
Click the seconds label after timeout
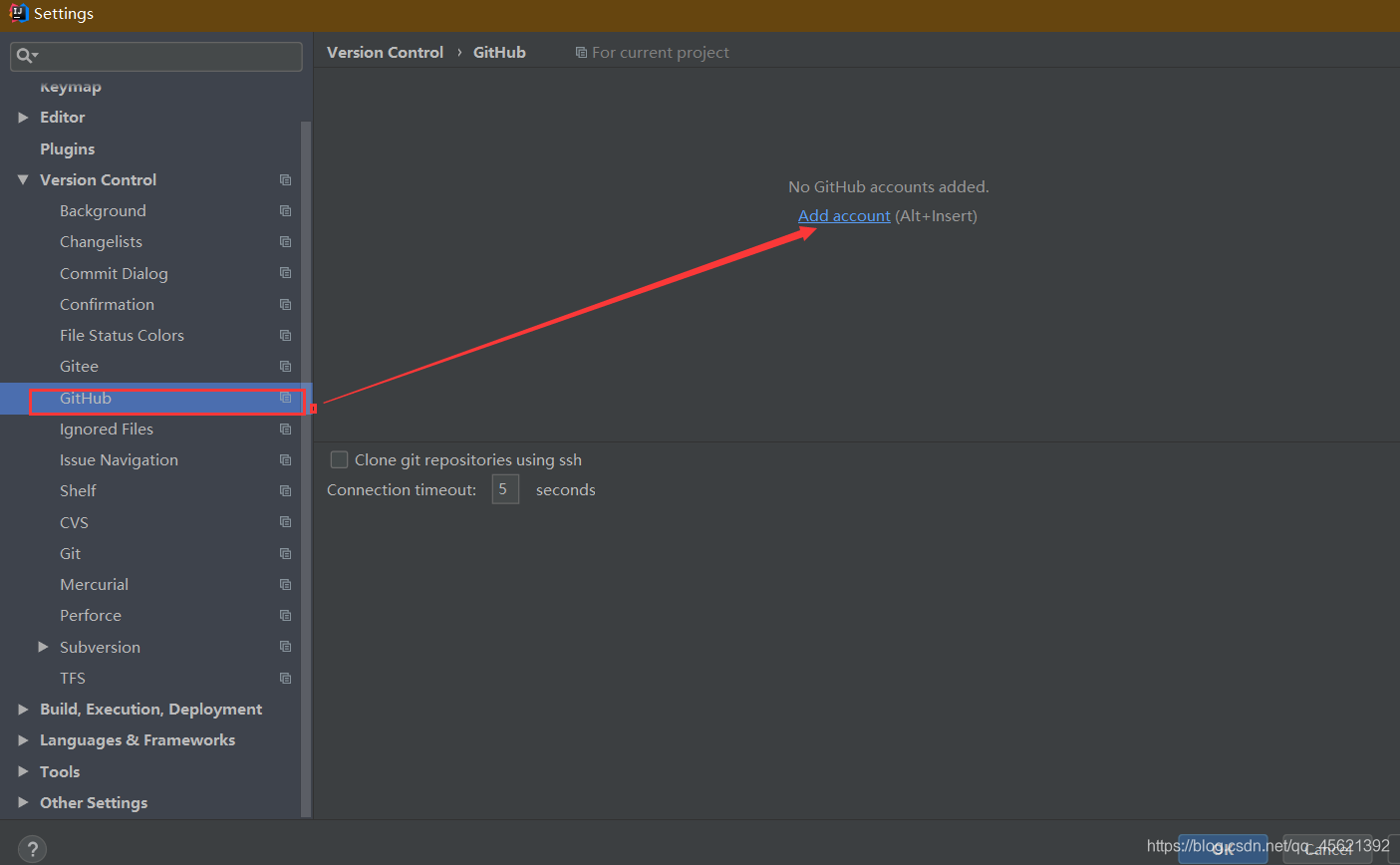click(x=565, y=490)
